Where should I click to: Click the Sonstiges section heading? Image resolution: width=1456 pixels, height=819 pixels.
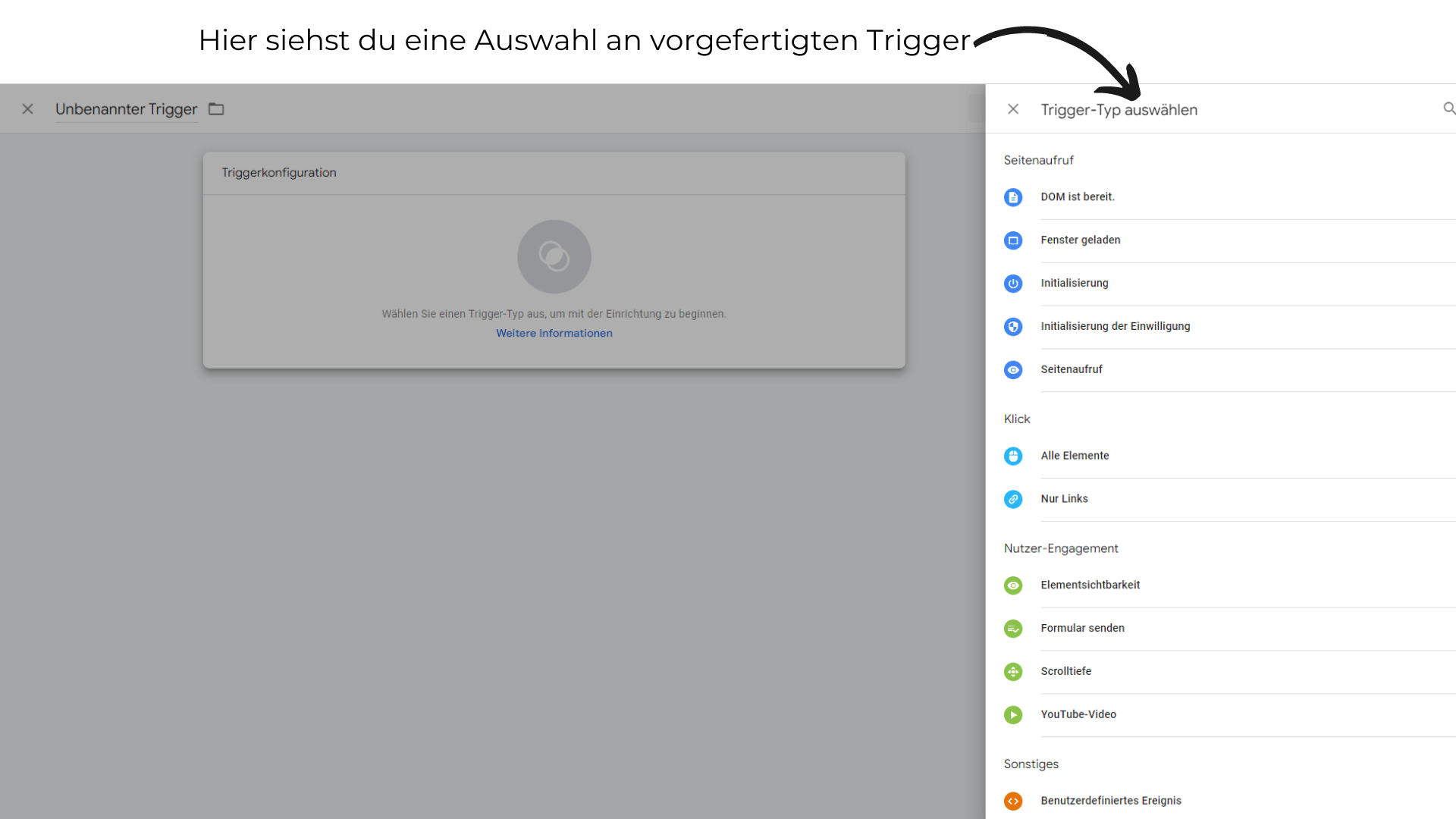pos(1031,764)
